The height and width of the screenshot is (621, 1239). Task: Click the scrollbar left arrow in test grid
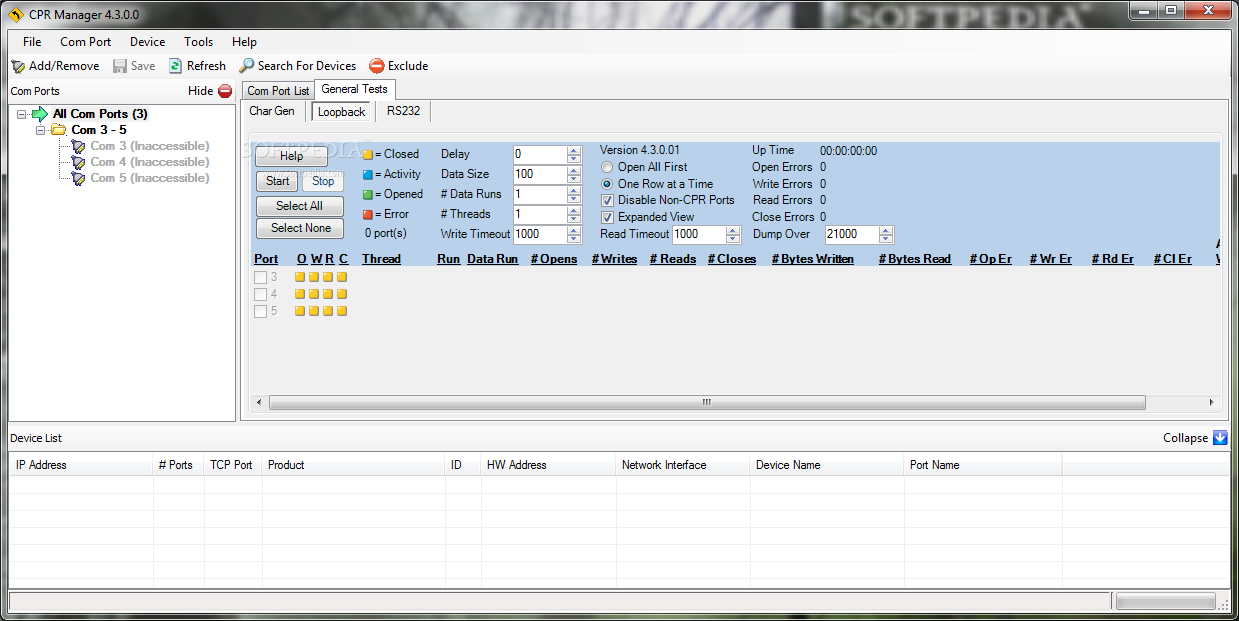coord(259,403)
